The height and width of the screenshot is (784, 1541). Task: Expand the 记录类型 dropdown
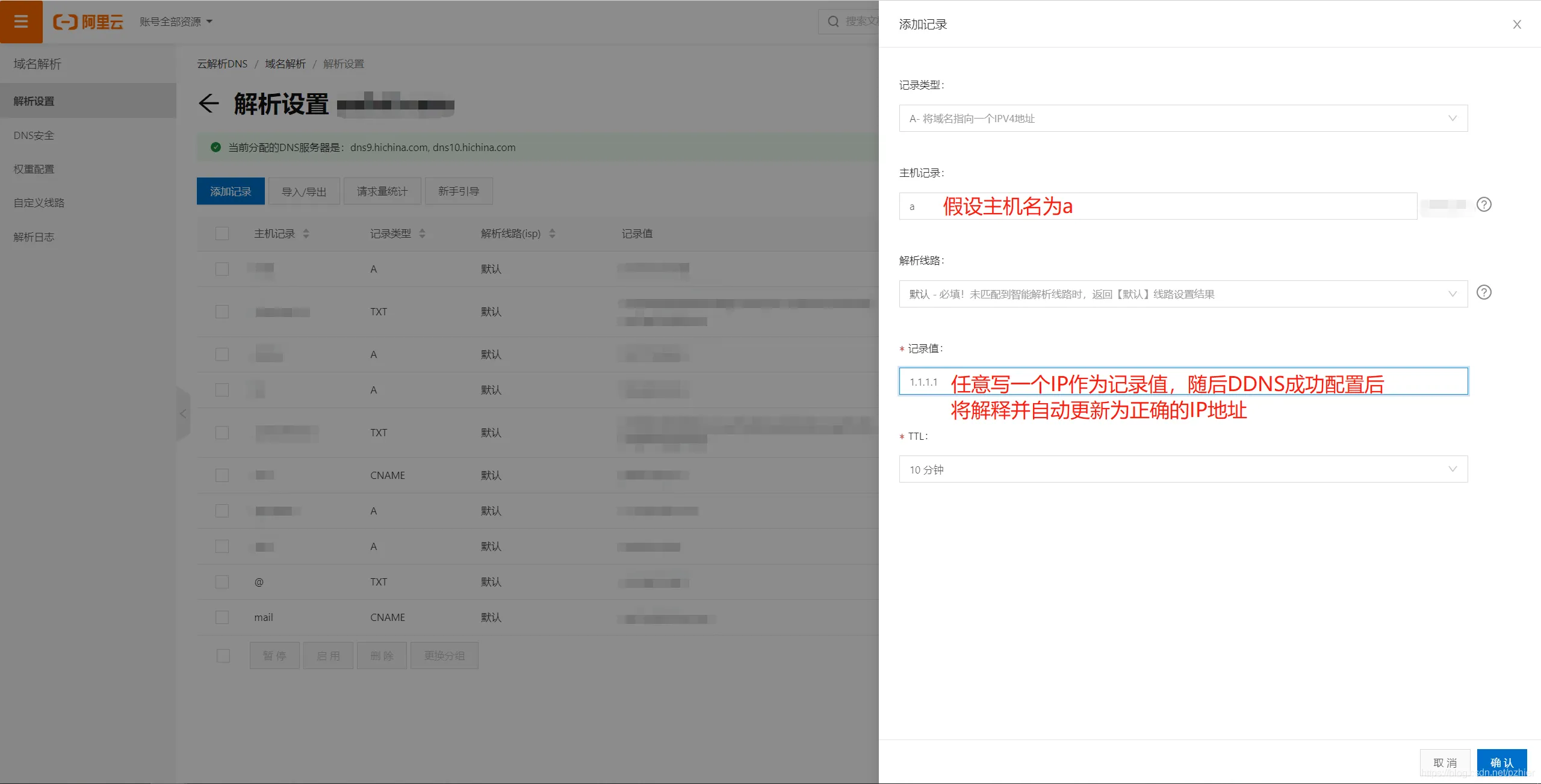pyautogui.click(x=1183, y=119)
